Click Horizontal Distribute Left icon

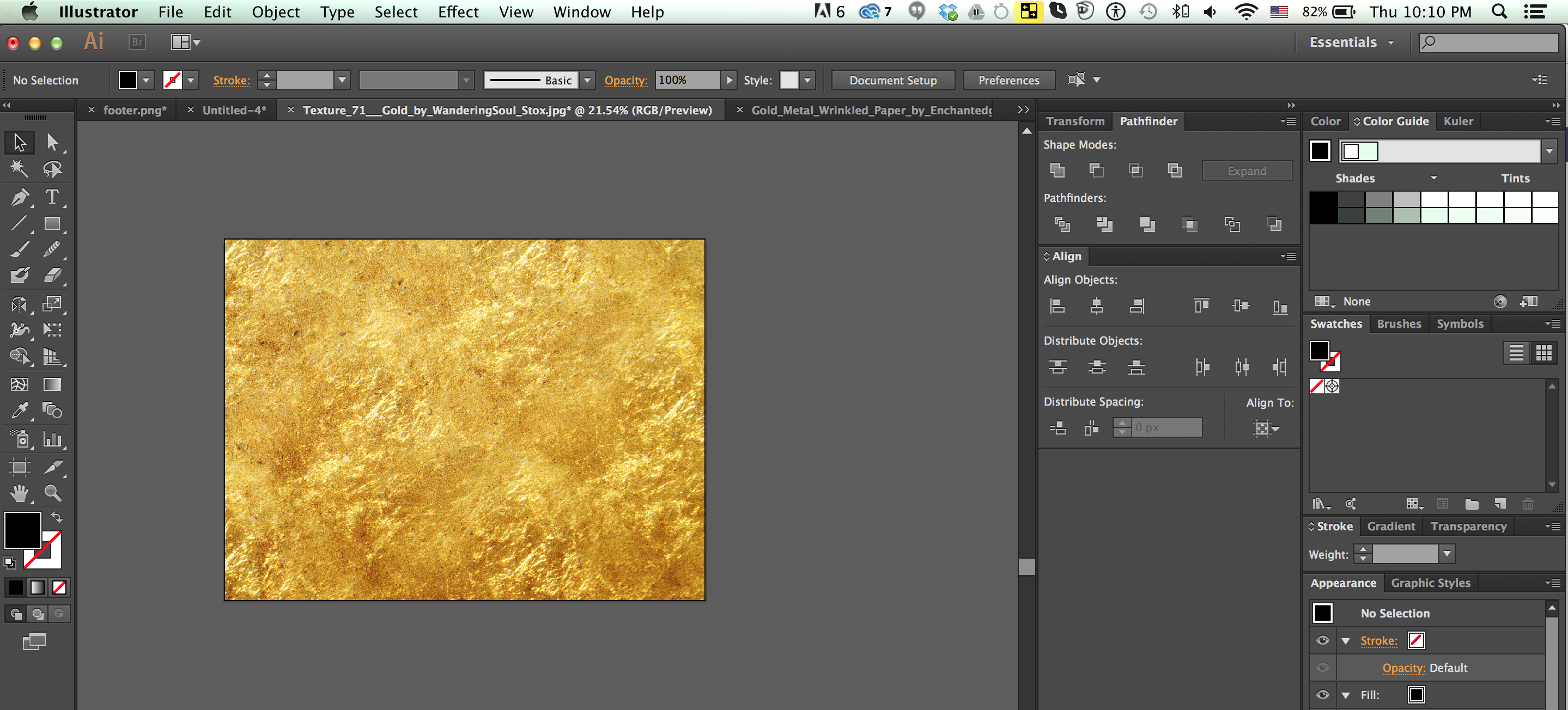coord(1202,366)
